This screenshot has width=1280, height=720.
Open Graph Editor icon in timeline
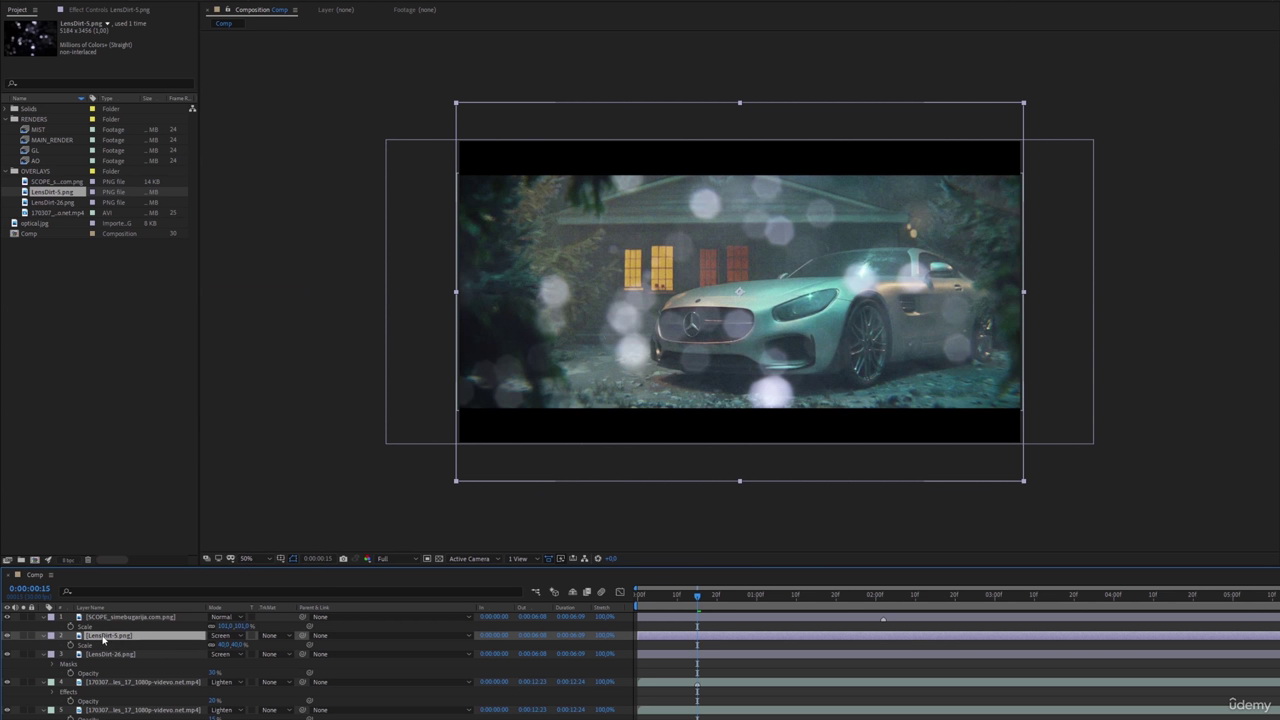pyautogui.click(x=620, y=592)
